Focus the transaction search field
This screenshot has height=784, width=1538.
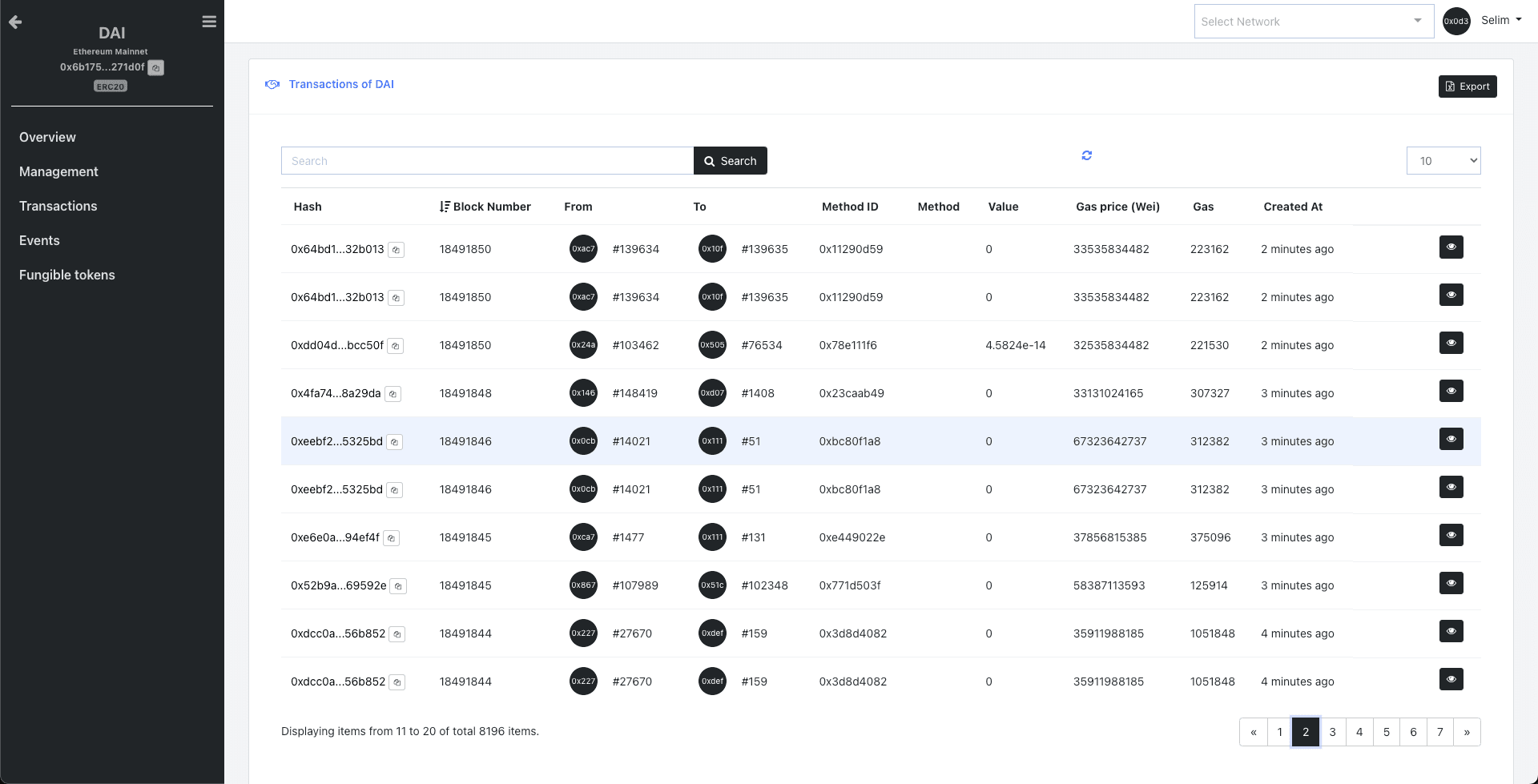[x=487, y=161]
